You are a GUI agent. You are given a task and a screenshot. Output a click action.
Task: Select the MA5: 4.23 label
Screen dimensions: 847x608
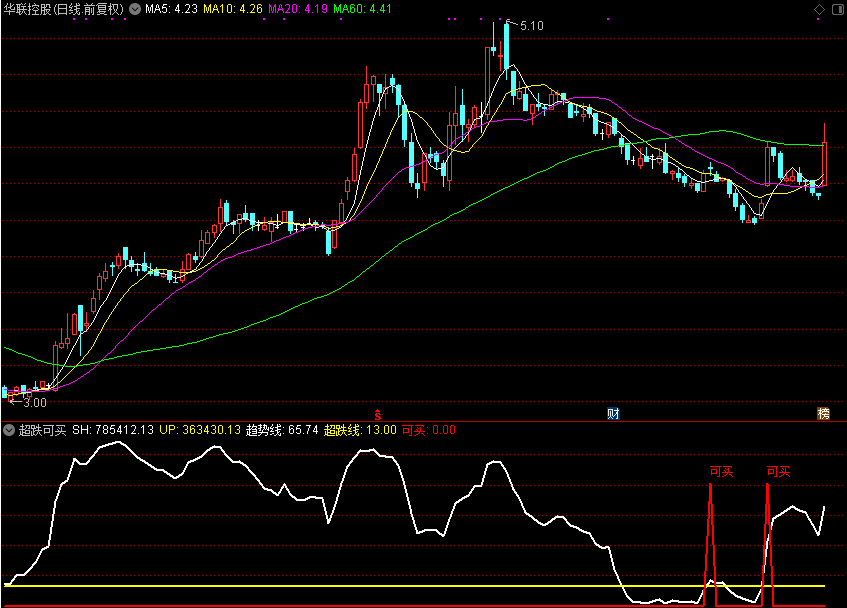[x=171, y=9]
